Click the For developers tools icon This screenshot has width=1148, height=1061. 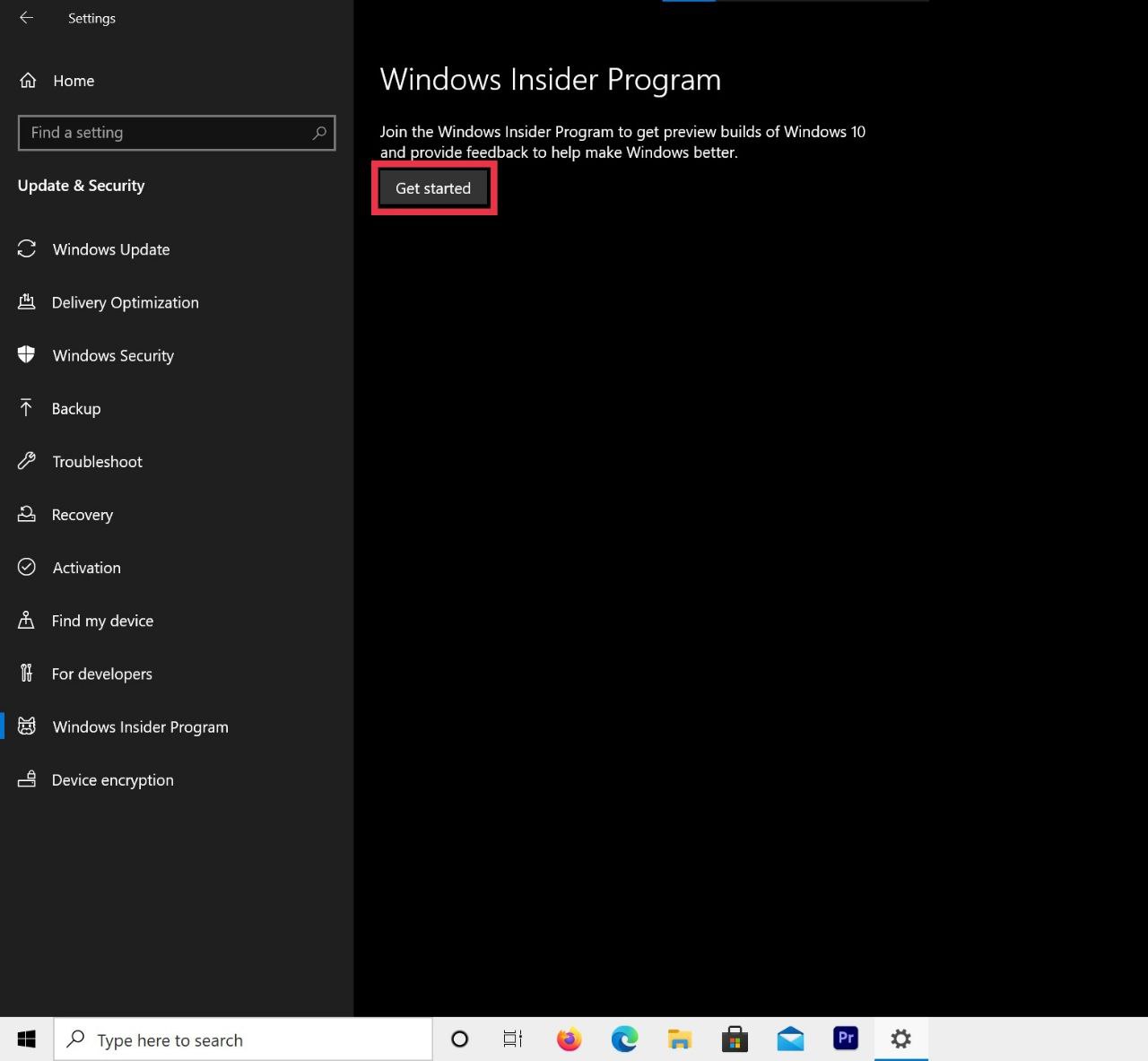pos(26,673)
